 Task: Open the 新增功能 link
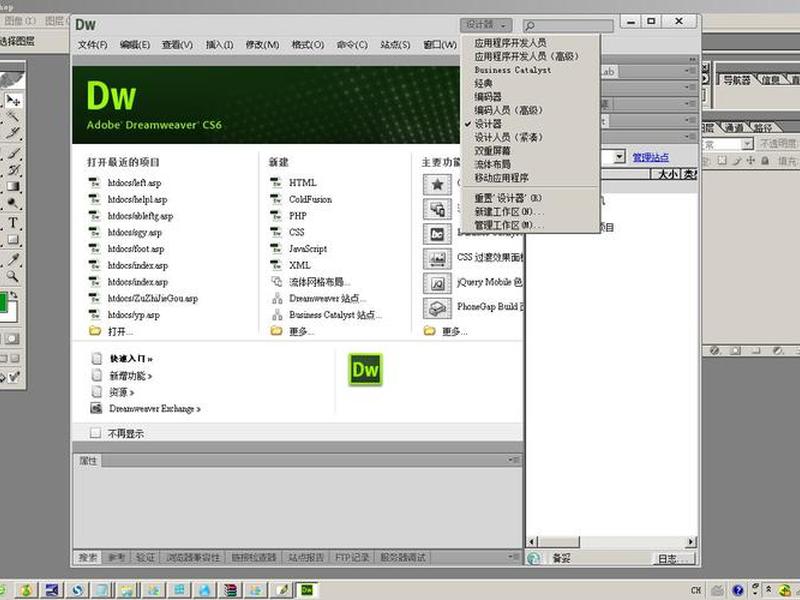click(x=131, y=376)
